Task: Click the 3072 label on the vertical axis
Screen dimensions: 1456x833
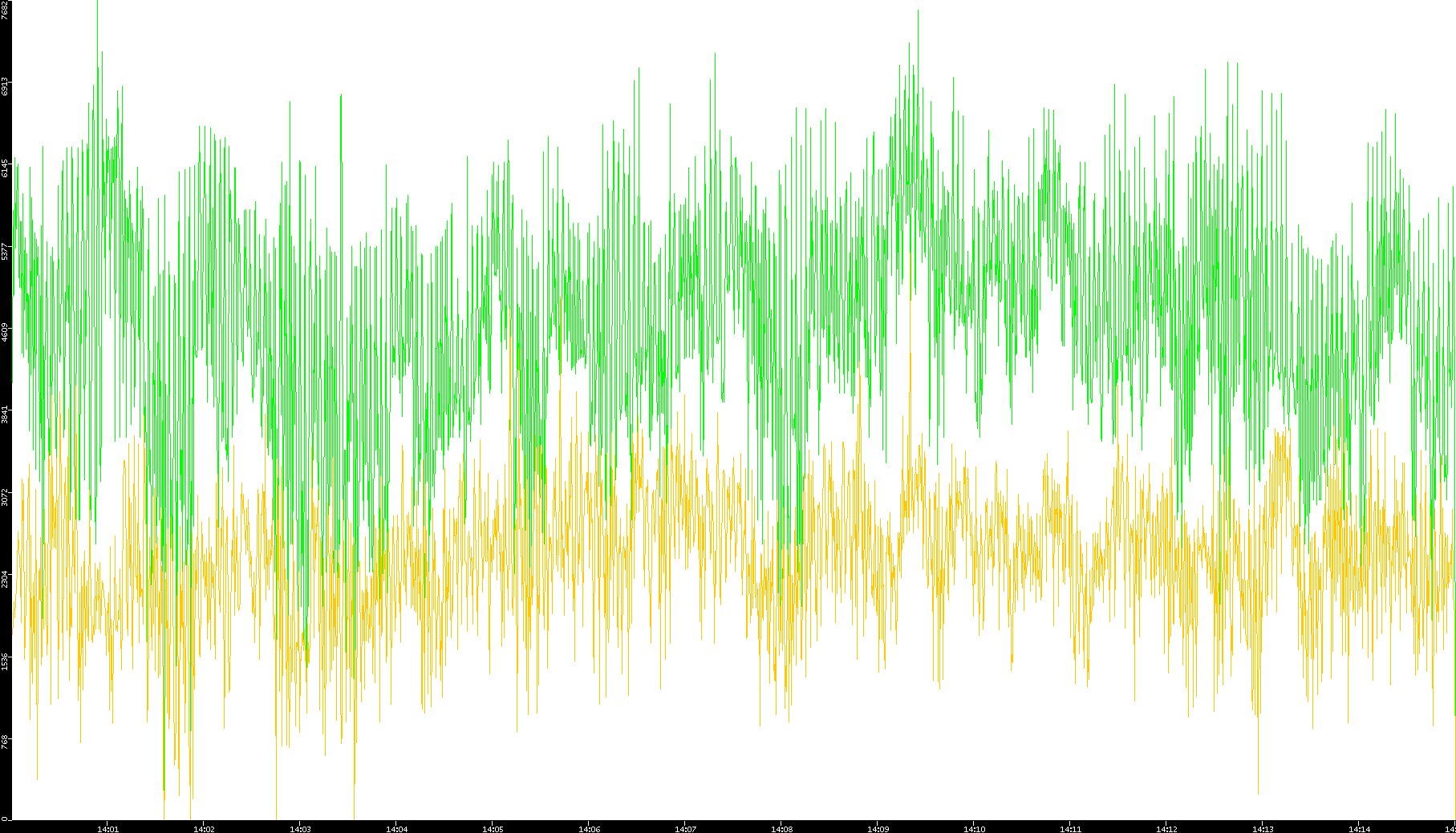Action: (x=5, y=497)
